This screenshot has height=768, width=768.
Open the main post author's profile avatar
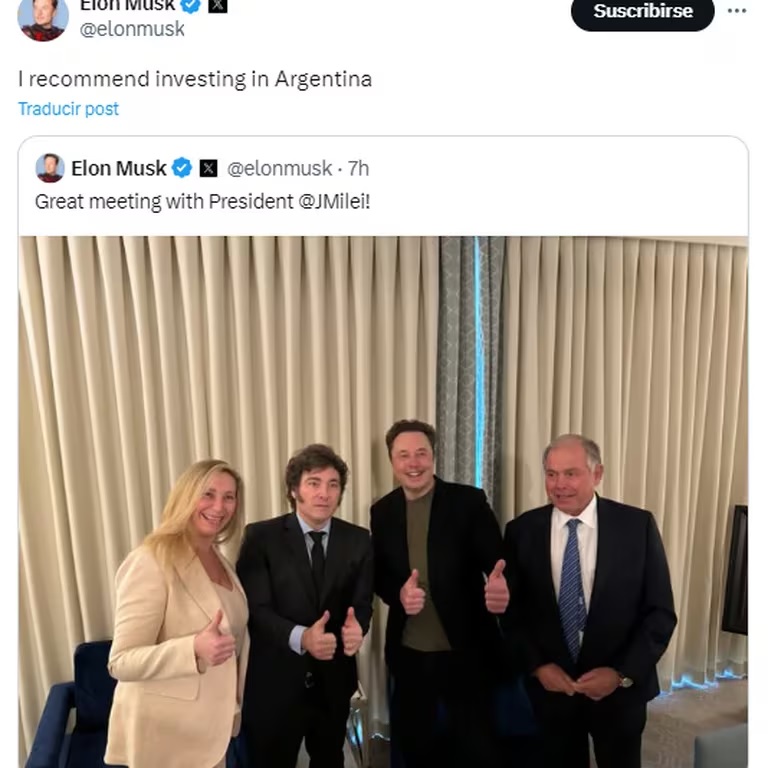[x=43, y=18]
